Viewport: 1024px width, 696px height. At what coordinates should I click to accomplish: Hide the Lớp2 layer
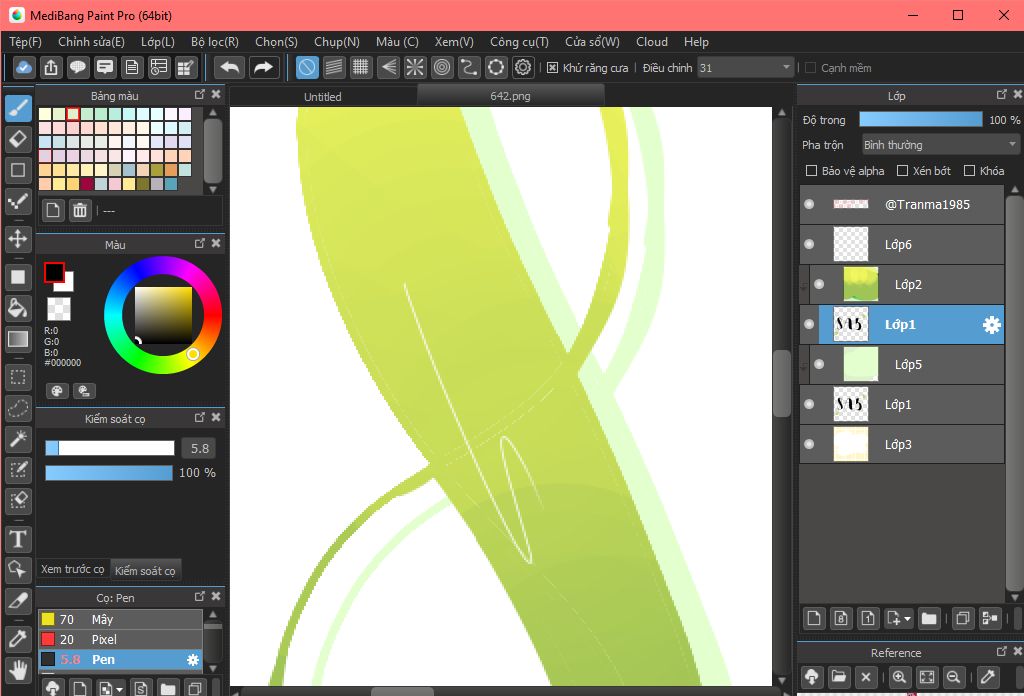pyautogui.click(x=819, y=284)
